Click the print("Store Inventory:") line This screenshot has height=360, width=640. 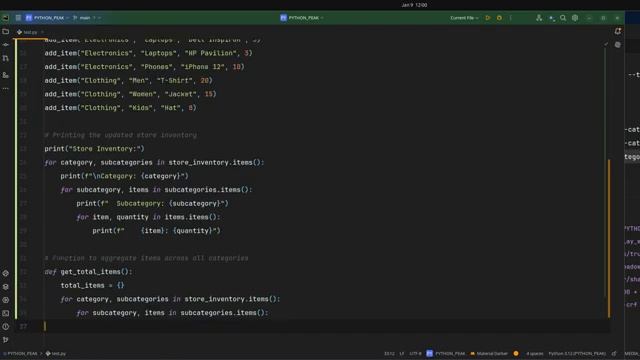pos(94,149)
